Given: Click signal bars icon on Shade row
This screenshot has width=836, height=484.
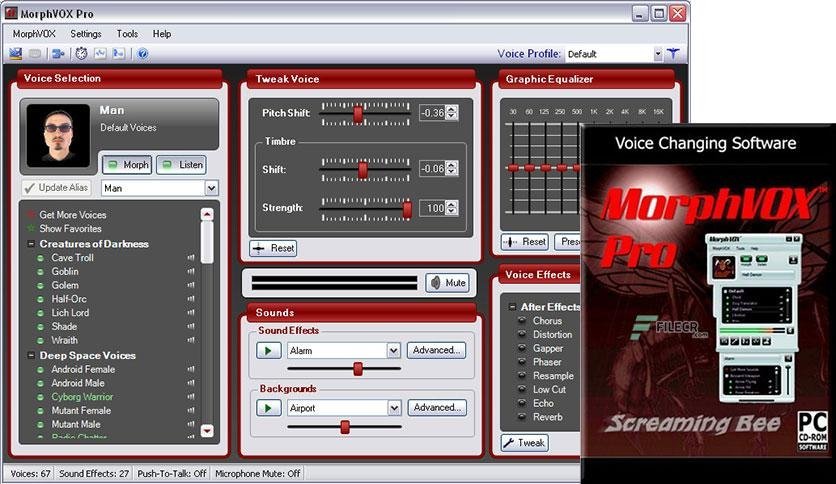Looking at the screenshot, I should click(x=191, y=327).
